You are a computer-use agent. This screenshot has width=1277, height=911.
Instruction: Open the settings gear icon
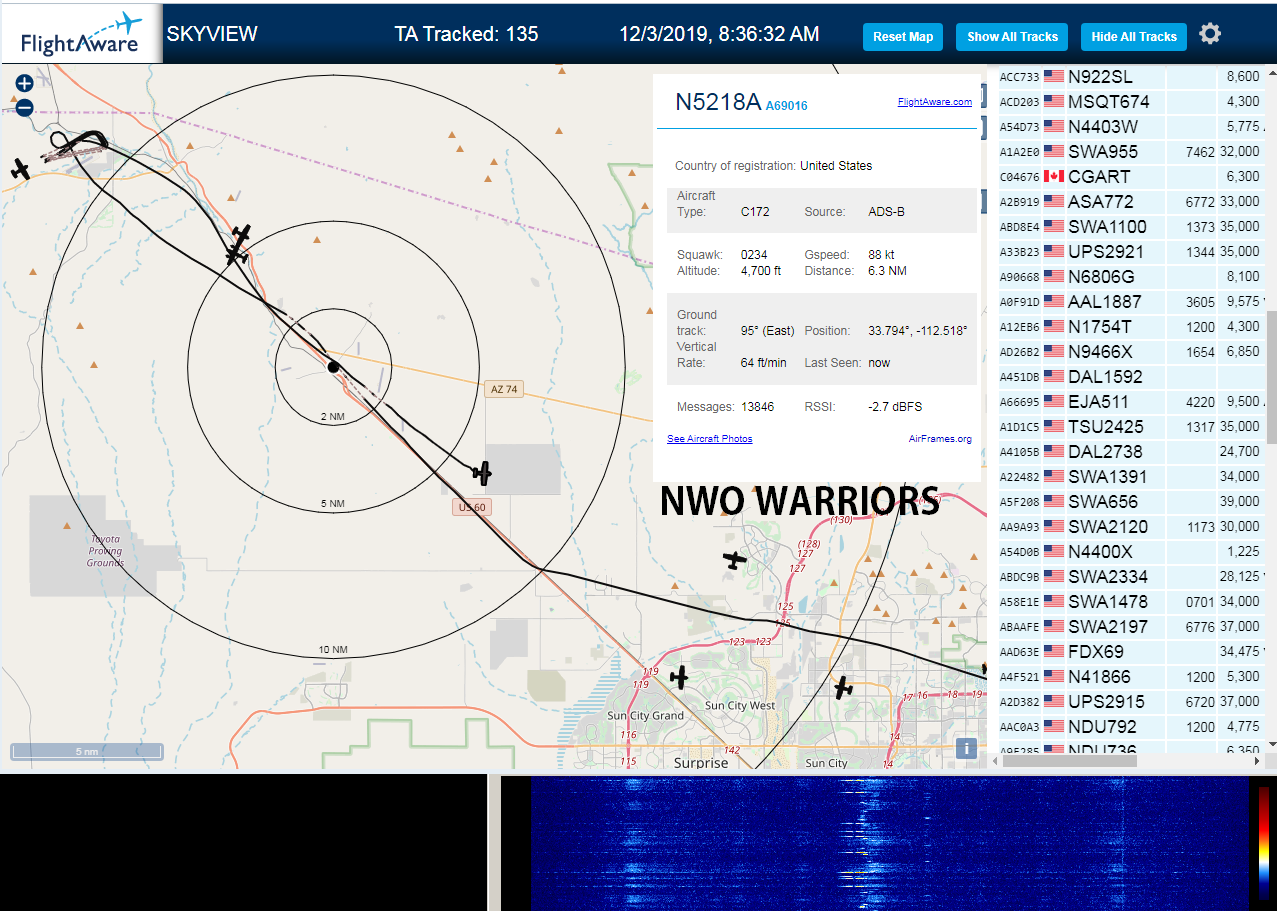pyautogui.click(x=1210, y=34)
